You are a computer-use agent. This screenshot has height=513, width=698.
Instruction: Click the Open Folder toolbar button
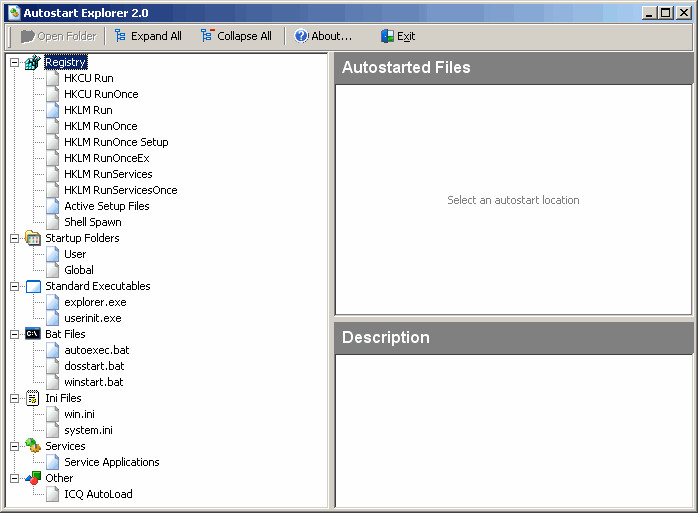(58, 36)
